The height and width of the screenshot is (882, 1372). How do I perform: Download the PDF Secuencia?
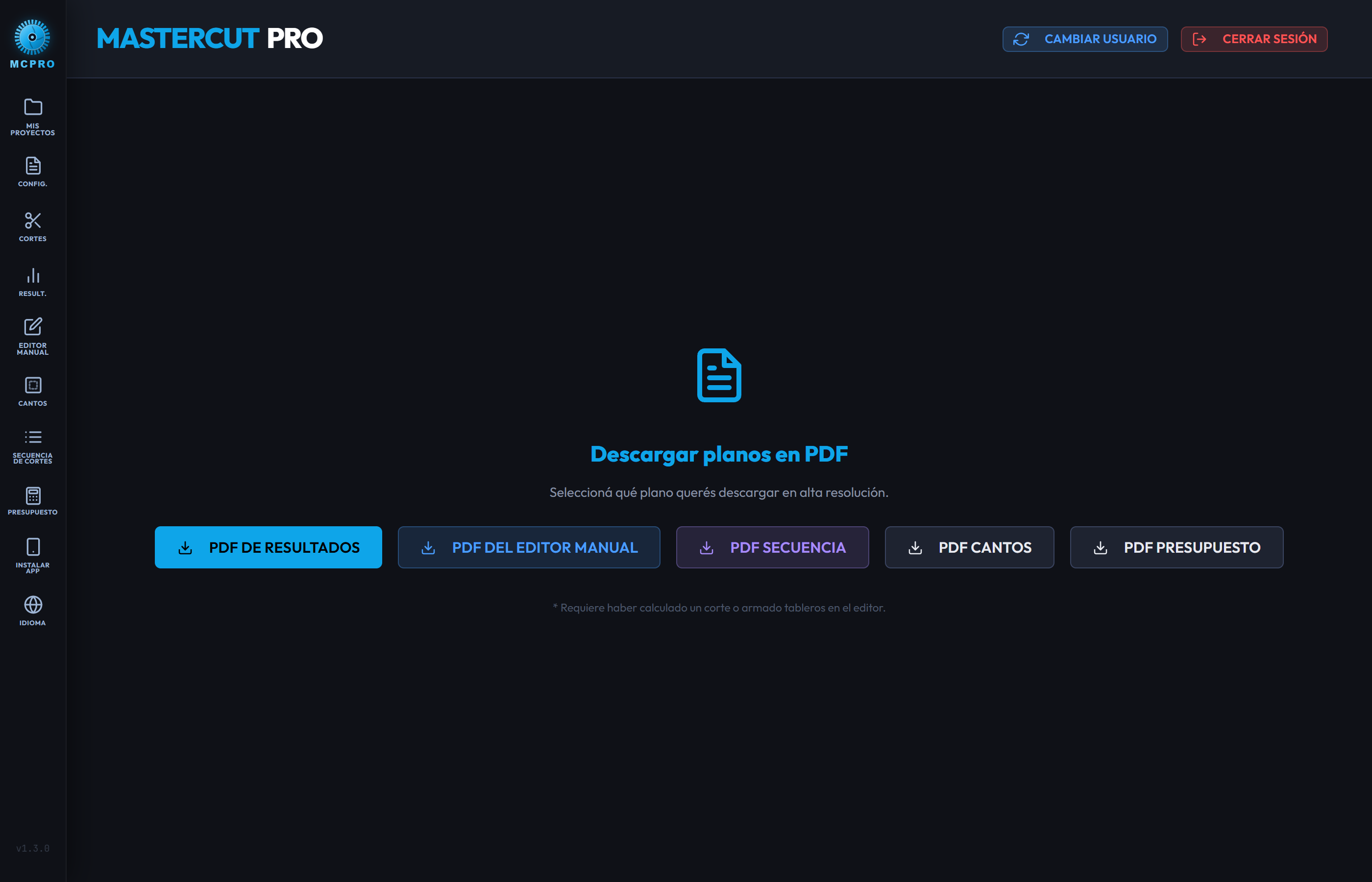[x=772, y=547]
